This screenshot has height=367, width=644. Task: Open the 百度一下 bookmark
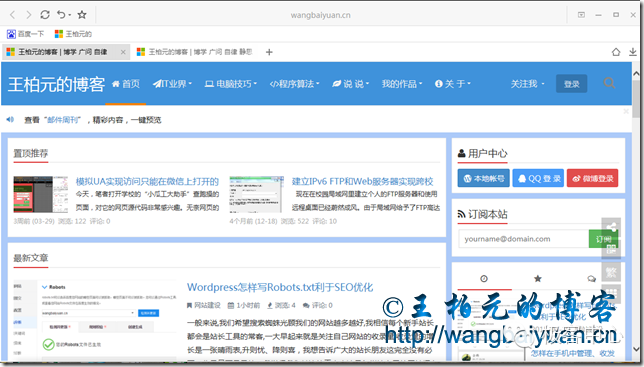coord(25,34)
